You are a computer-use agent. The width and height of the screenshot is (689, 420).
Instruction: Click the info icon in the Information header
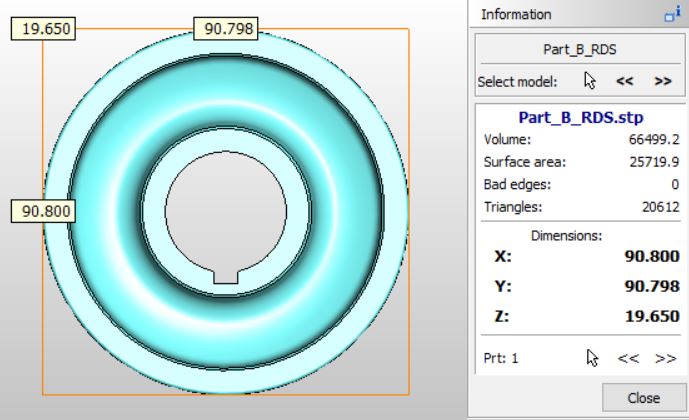tap(671, 15)
